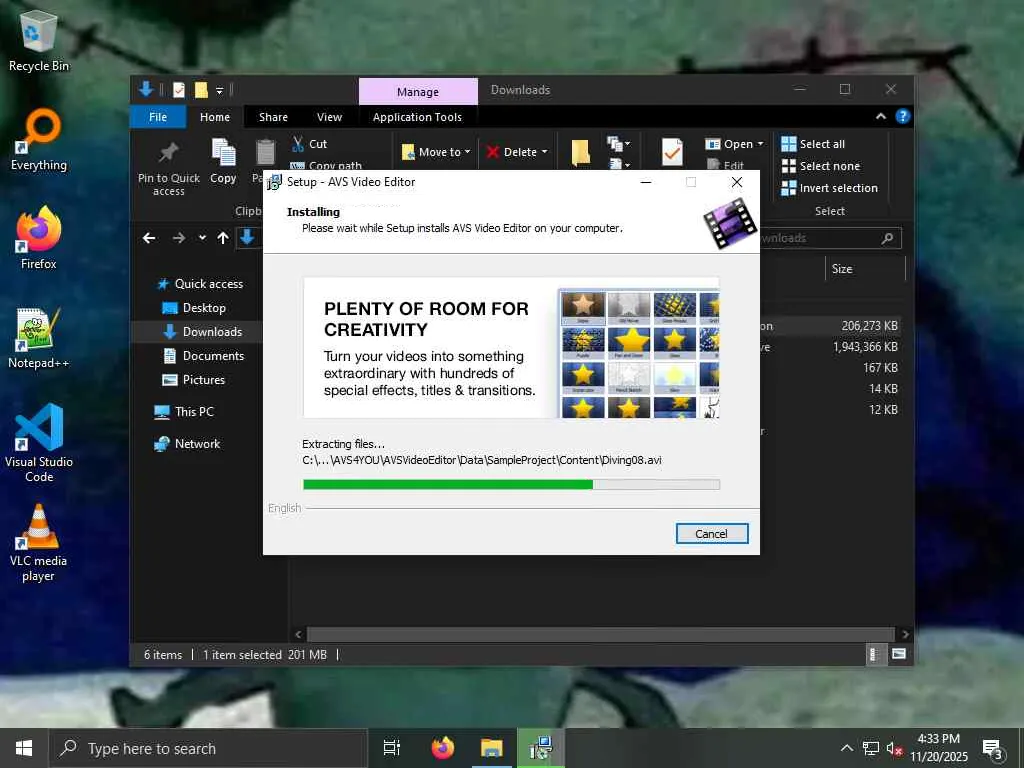Click the search magnifier in Downloads search box
Screen dimensions: 1024x768
(887, 238)
